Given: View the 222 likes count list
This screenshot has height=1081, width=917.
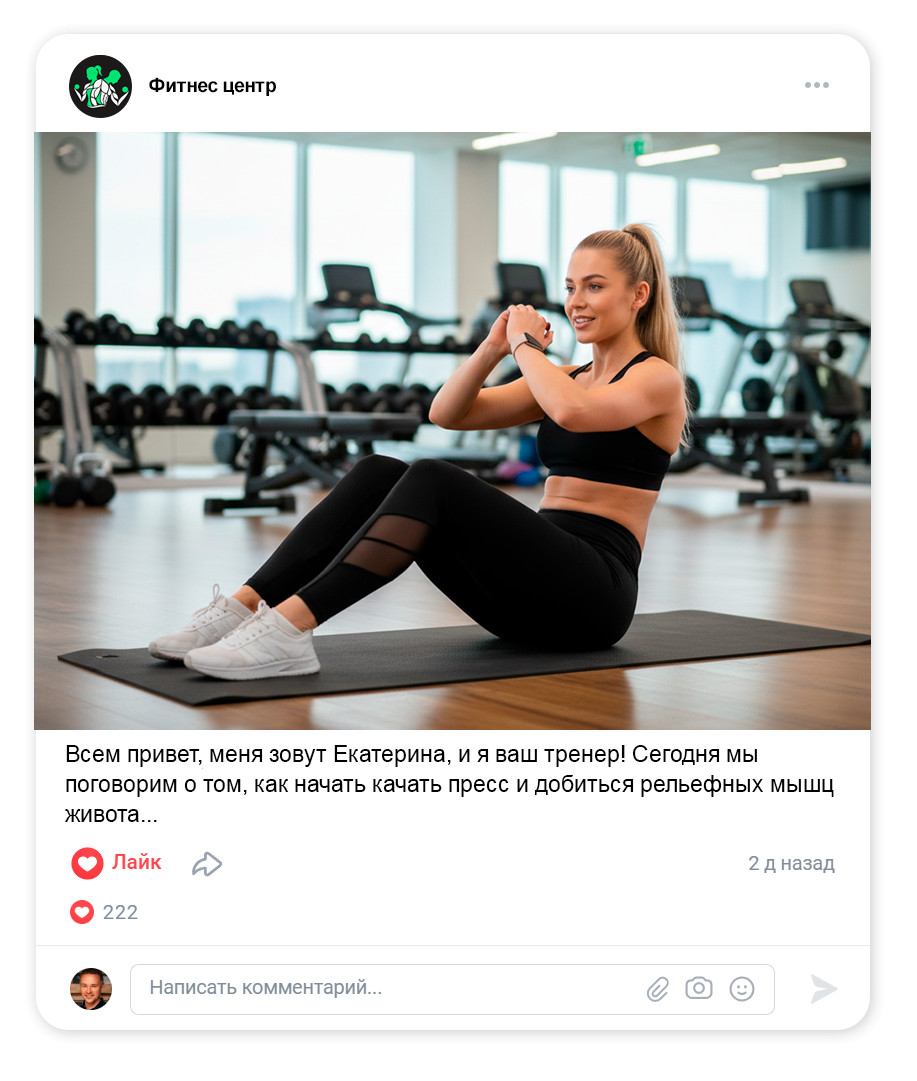Looking at the screenshot, I should [x=120, y=912].
